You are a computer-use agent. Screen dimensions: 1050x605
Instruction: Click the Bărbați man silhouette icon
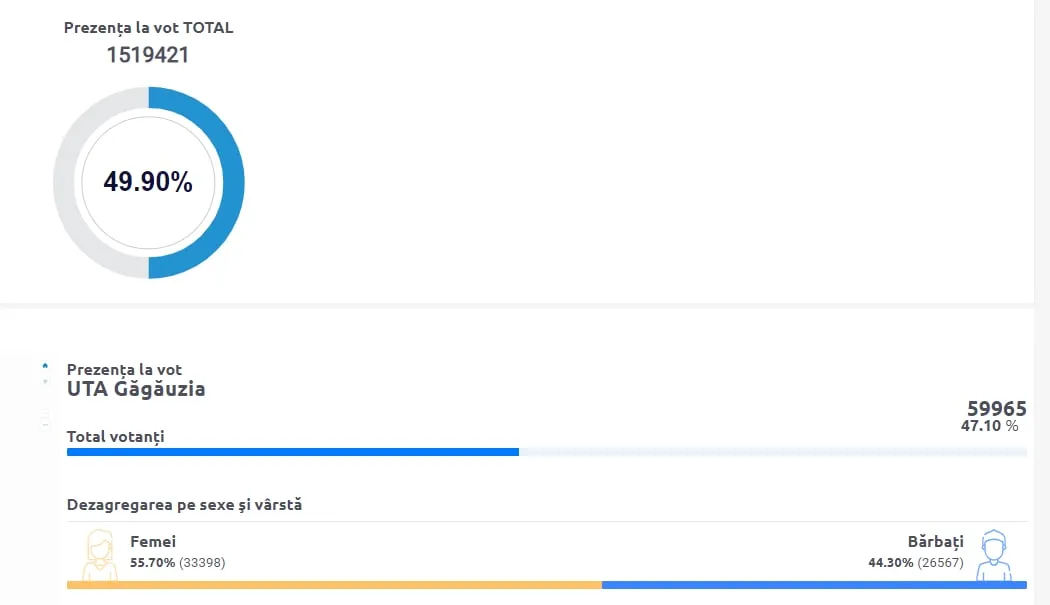pyautogui.click(x=994, y=555)
